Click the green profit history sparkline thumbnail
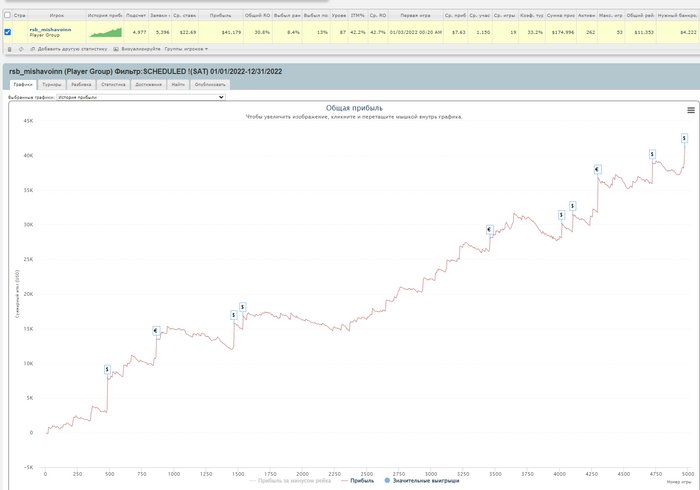Image resolution: width=700 pixels, height=490 pixels. tap(105, 32)
